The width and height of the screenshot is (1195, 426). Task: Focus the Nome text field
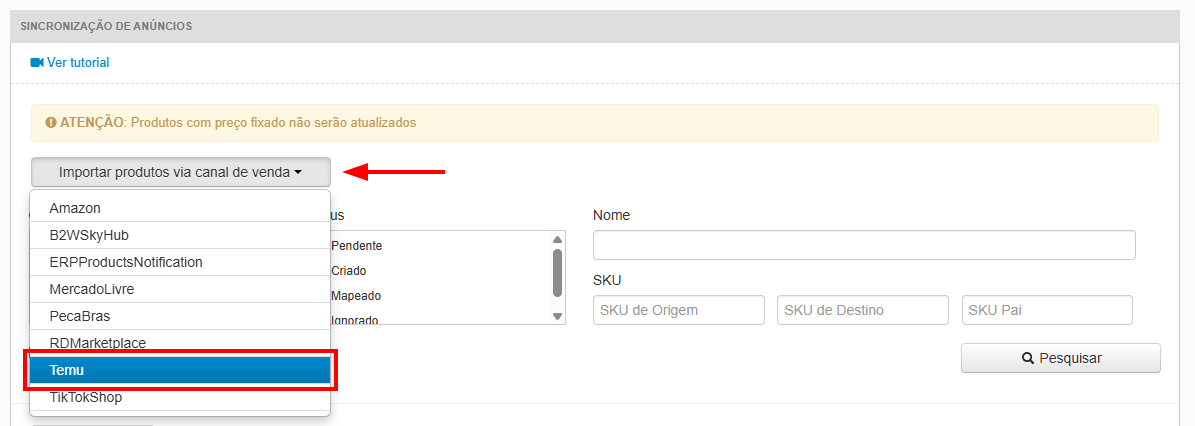864,245
